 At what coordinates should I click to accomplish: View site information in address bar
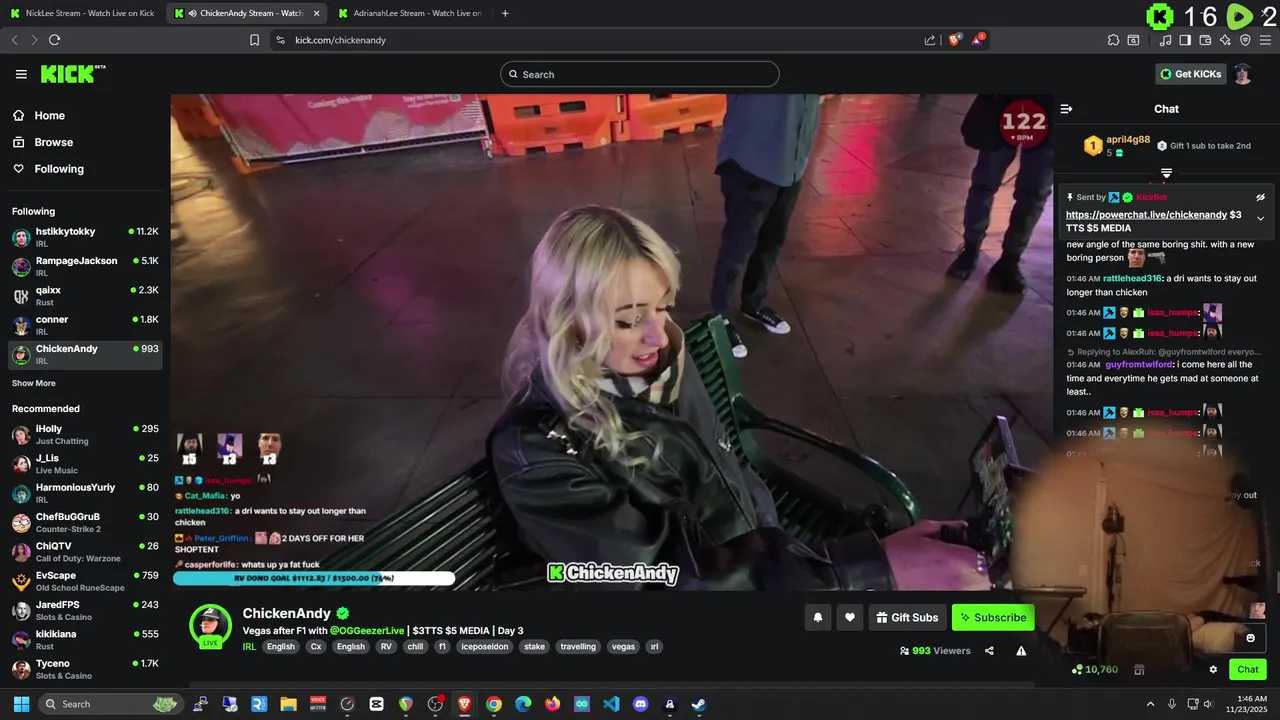280,40
